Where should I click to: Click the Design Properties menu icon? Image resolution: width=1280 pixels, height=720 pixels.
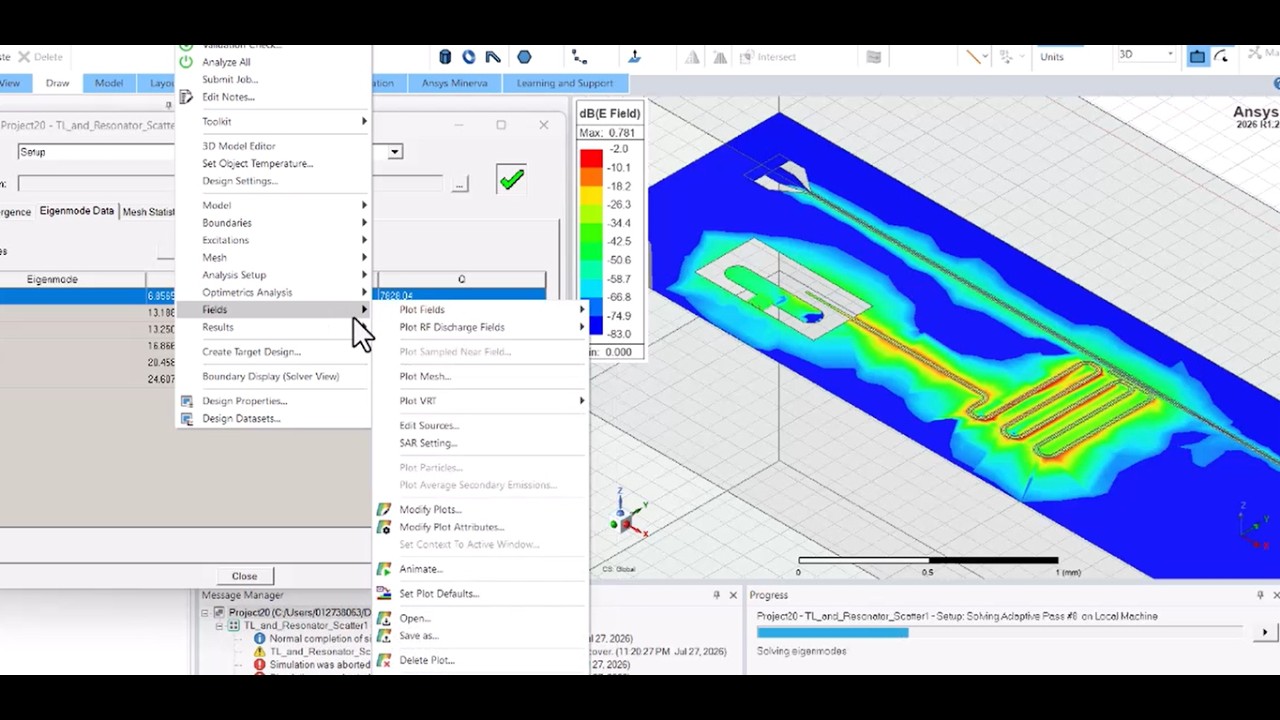(x=186, y=401)
